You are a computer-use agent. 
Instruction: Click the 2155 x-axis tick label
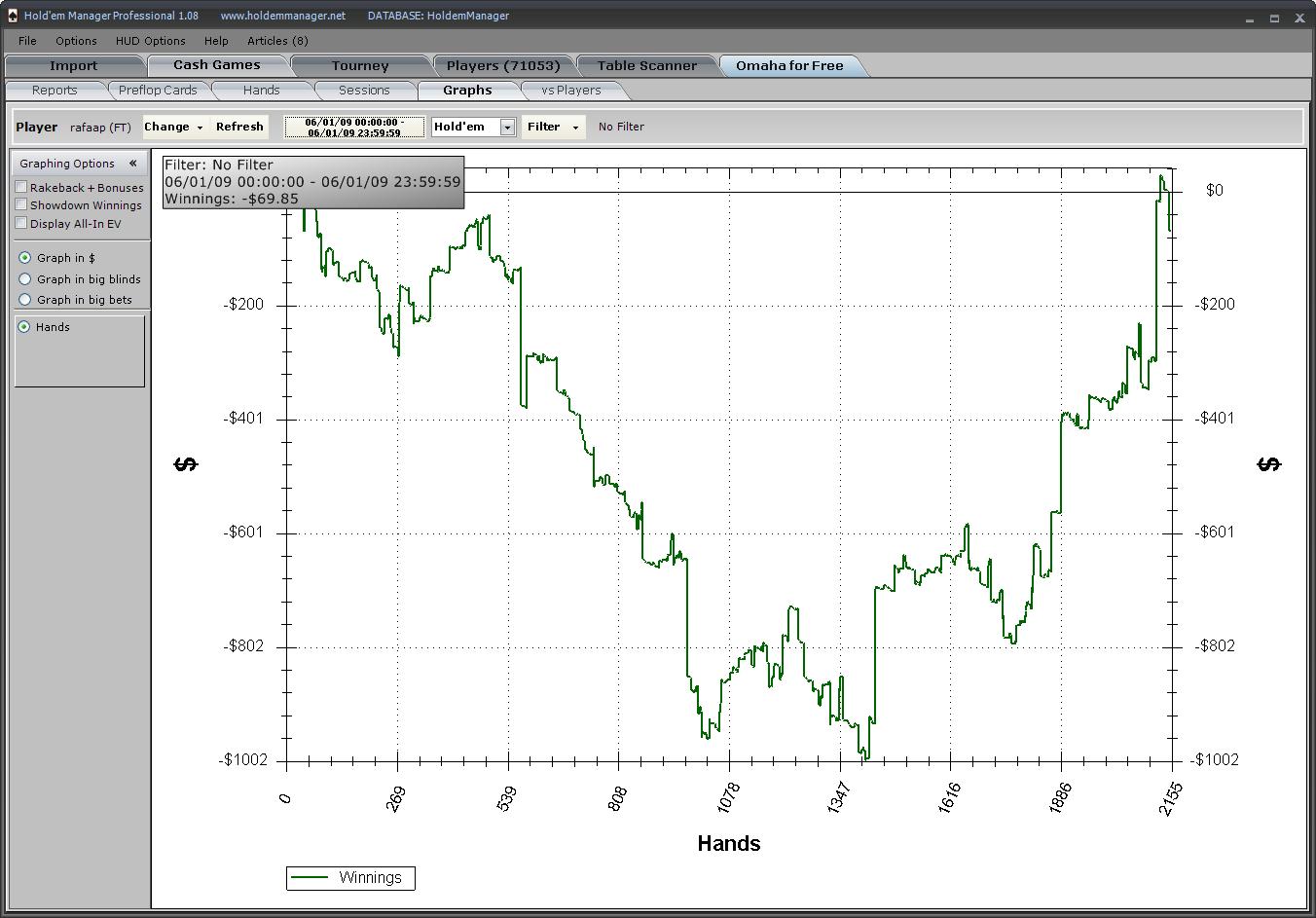pos(1171,798)
